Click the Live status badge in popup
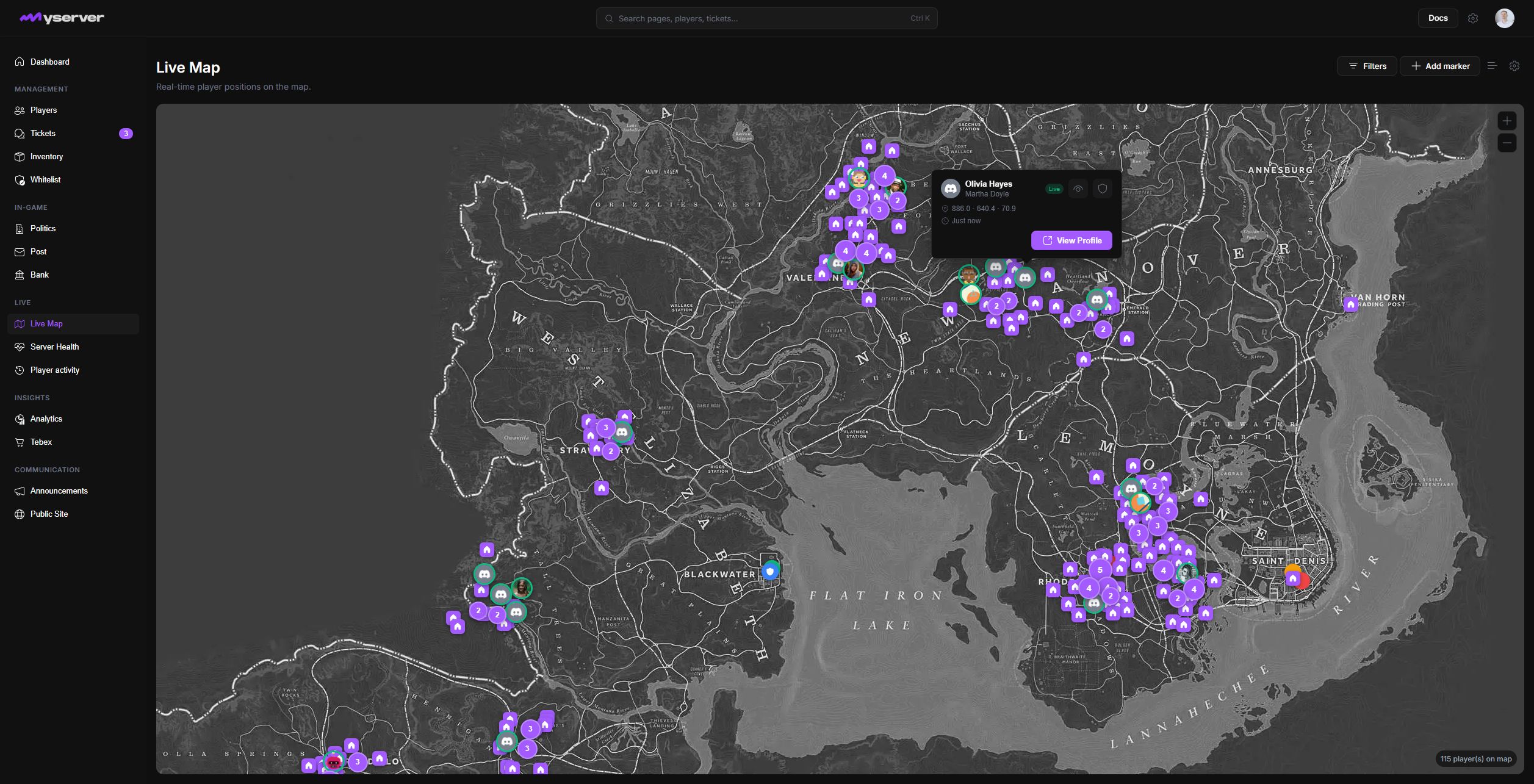The width and height of the screenshot is (1534, 784). pos(1054,189)
